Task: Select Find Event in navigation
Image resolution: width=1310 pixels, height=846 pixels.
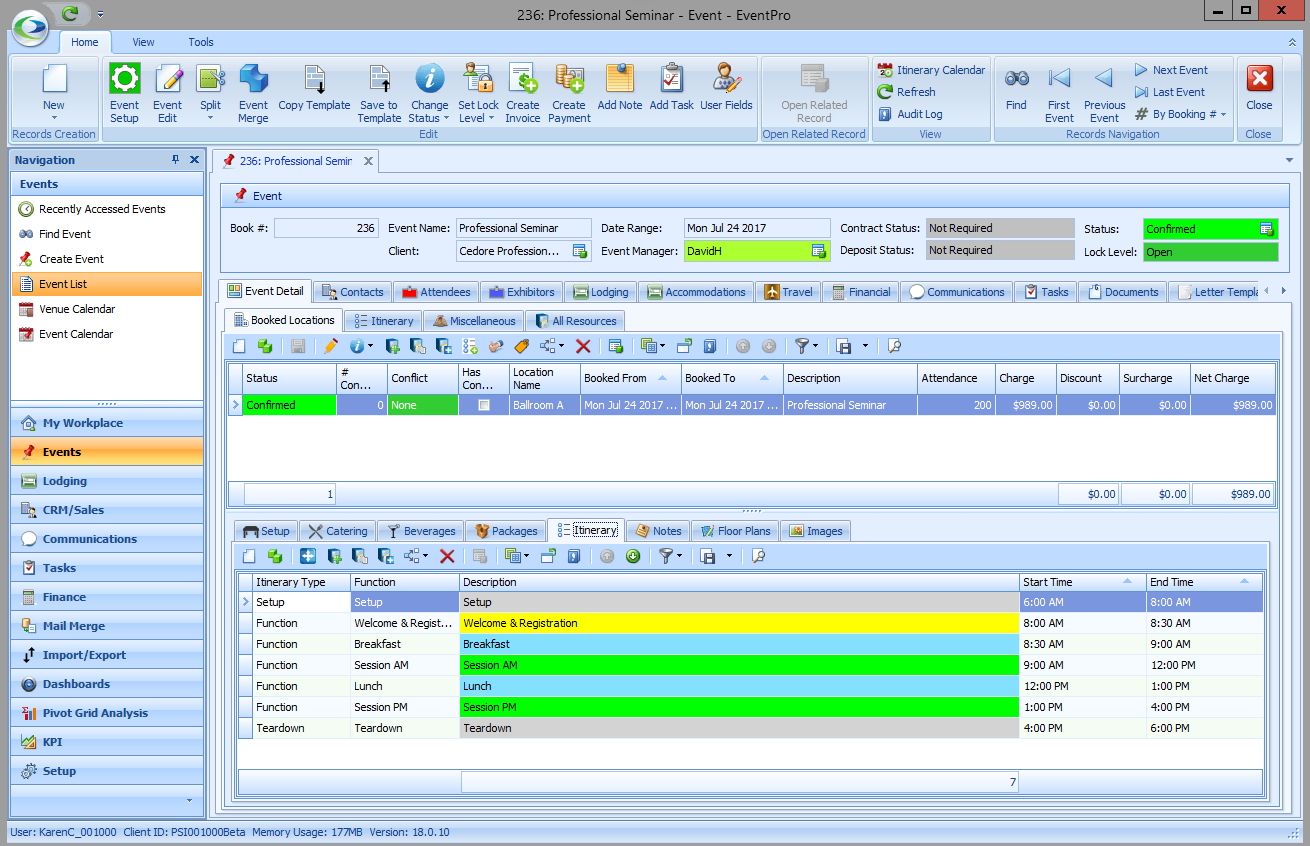Action: [106, 234]
